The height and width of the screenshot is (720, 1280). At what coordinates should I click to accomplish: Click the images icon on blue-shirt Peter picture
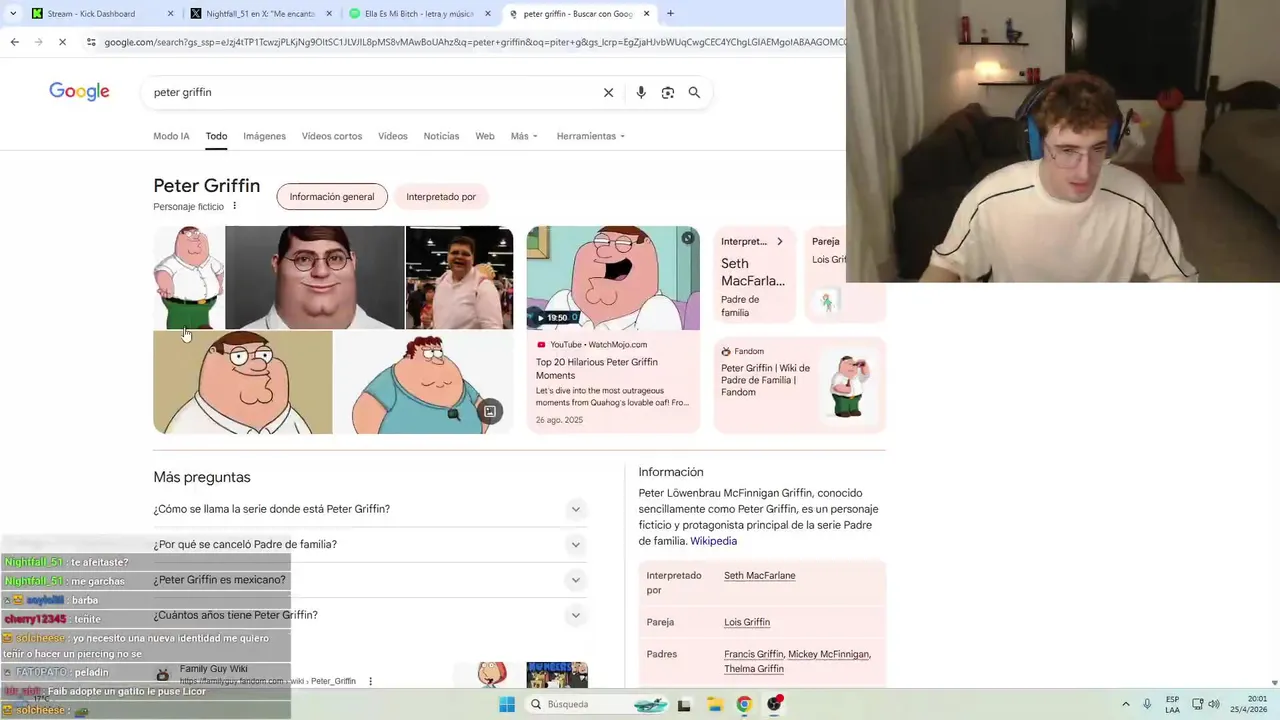[x=490, y=411]
